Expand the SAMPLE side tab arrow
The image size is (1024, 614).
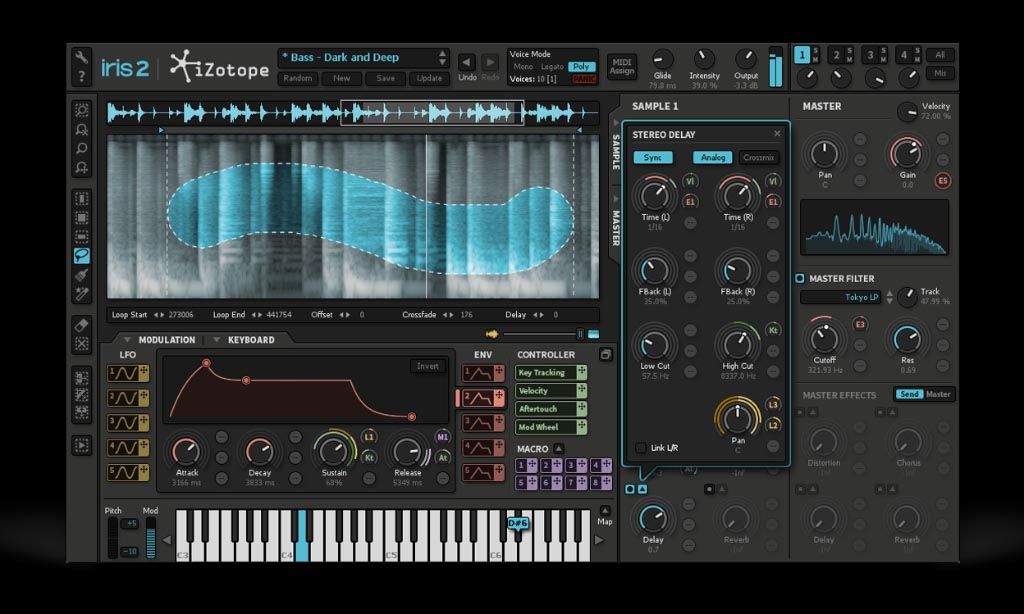[x=615, y=122]
